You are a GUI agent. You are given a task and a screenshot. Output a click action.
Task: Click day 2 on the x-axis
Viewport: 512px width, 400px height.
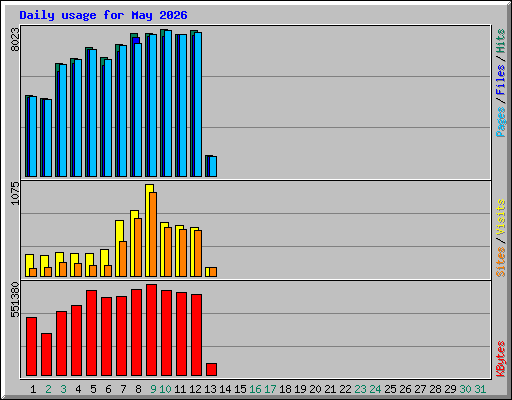(x=48, y=389)
